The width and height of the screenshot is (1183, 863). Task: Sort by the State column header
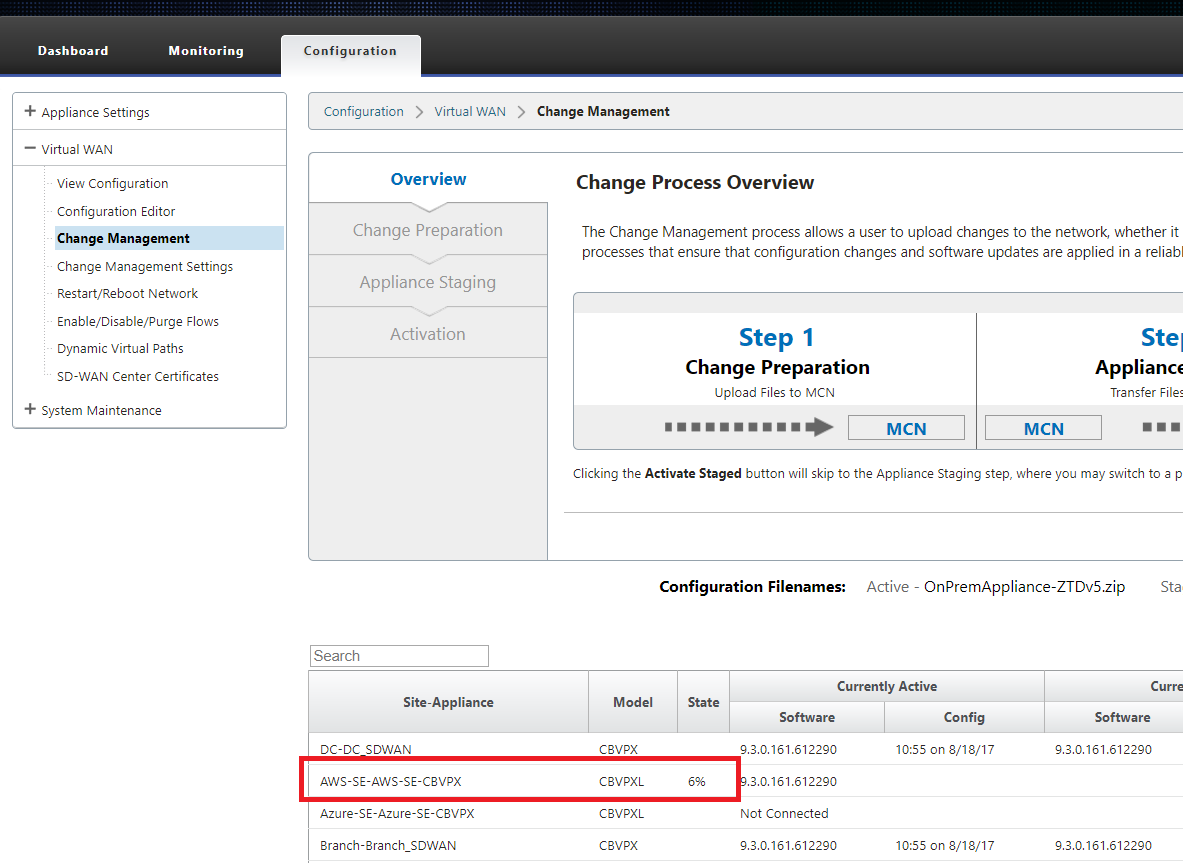[x=703, y=702]
